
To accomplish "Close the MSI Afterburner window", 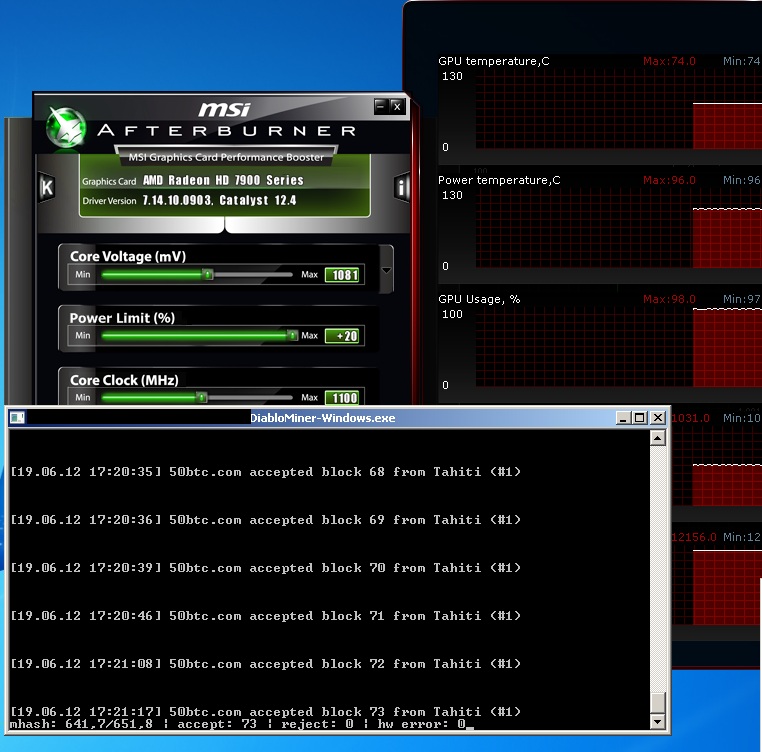I will [x=397, y=106].
